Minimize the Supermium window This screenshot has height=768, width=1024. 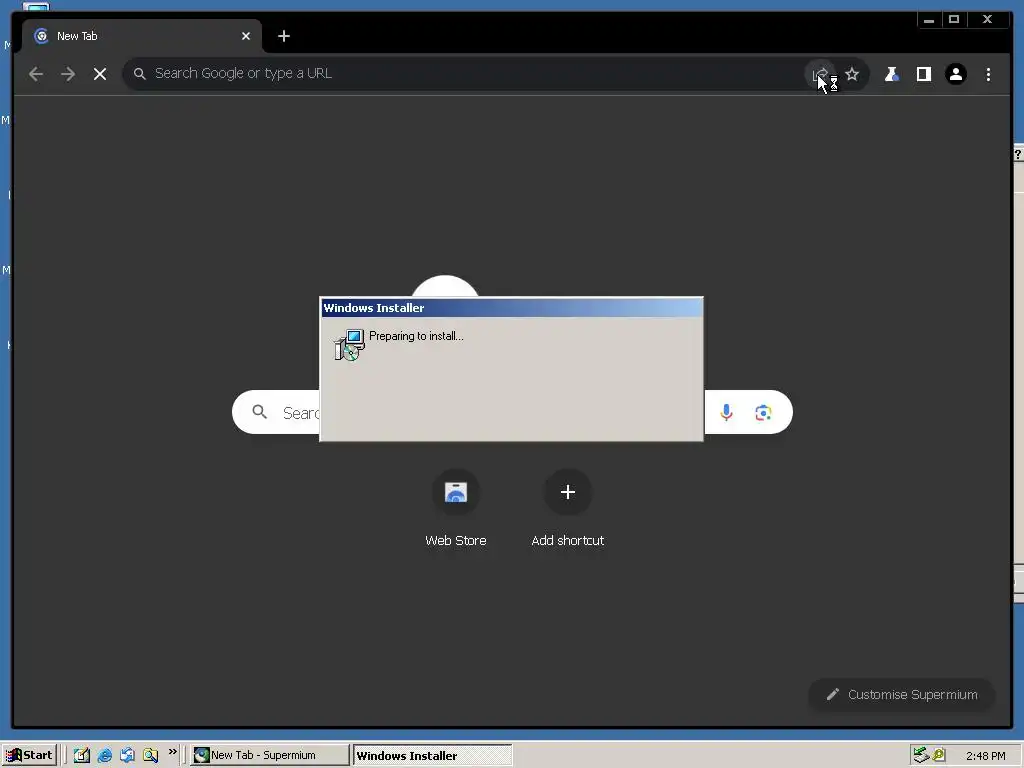click(x=929, y=20)
